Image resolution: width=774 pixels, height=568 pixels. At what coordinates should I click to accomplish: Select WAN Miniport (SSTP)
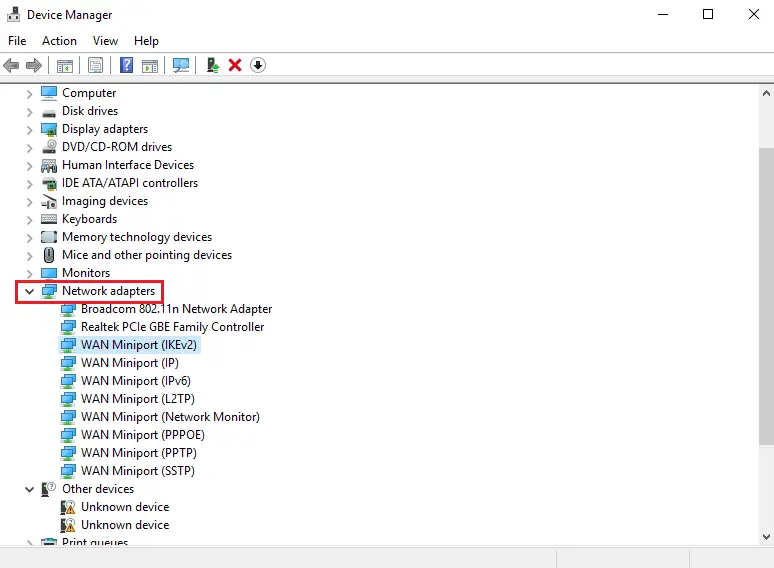click(x=138, y=471)
